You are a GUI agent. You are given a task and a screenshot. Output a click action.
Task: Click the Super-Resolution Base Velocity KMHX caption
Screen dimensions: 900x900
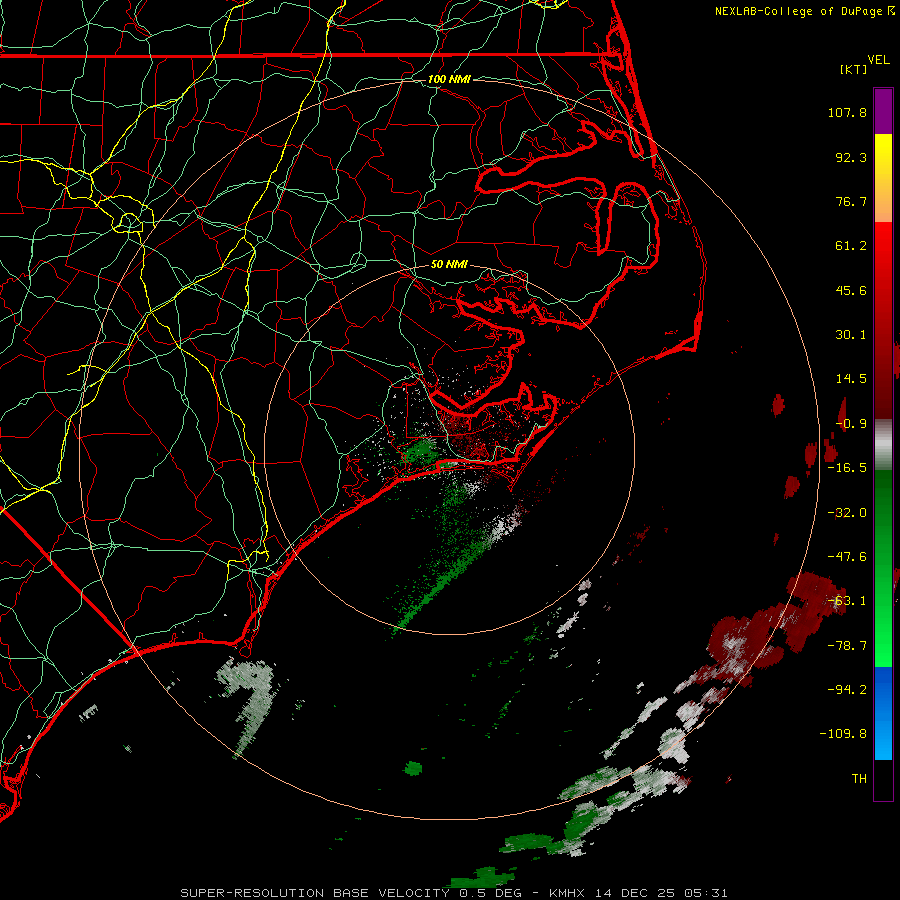(454, 893)
